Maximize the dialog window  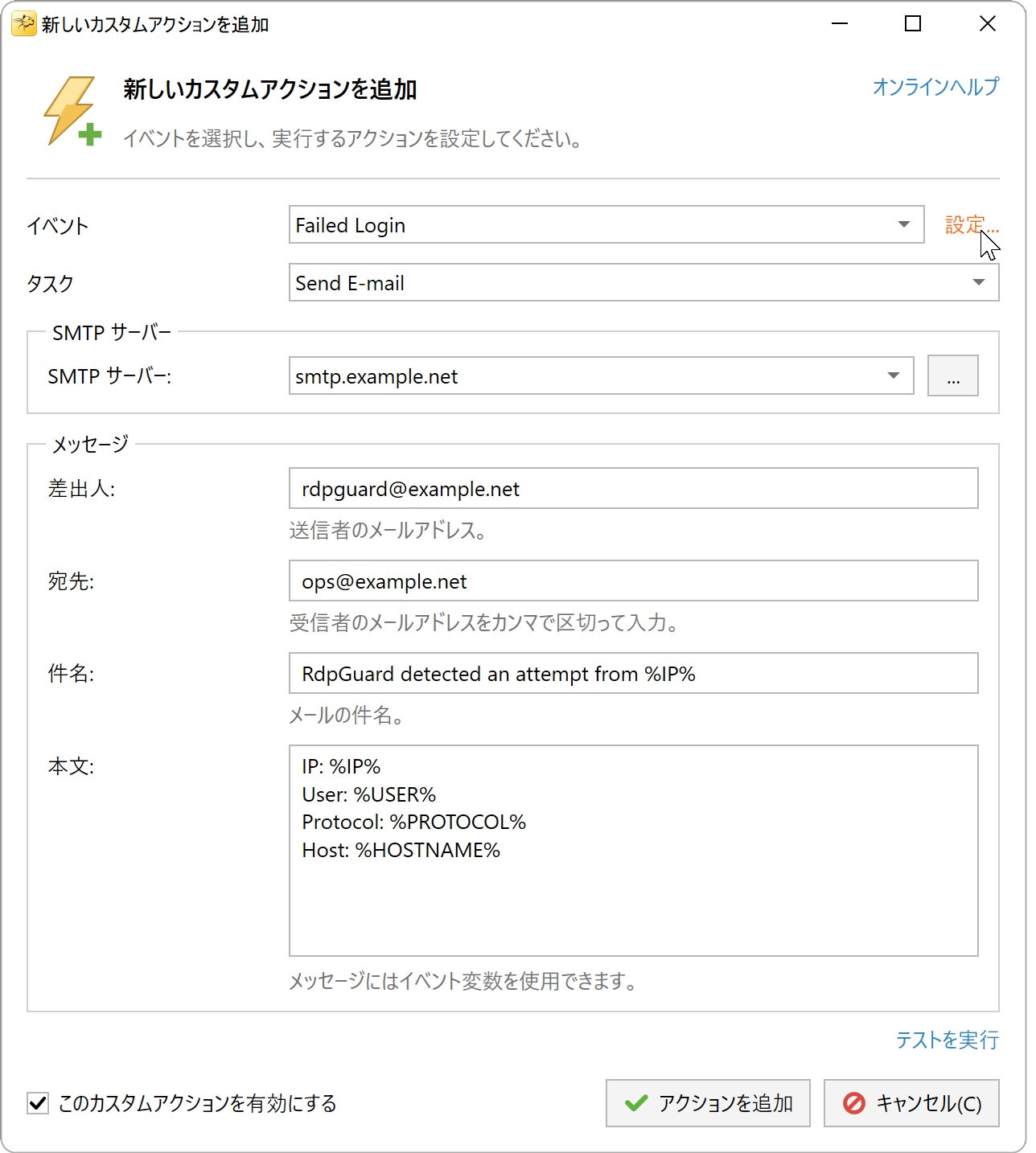(x=913, y=24)
